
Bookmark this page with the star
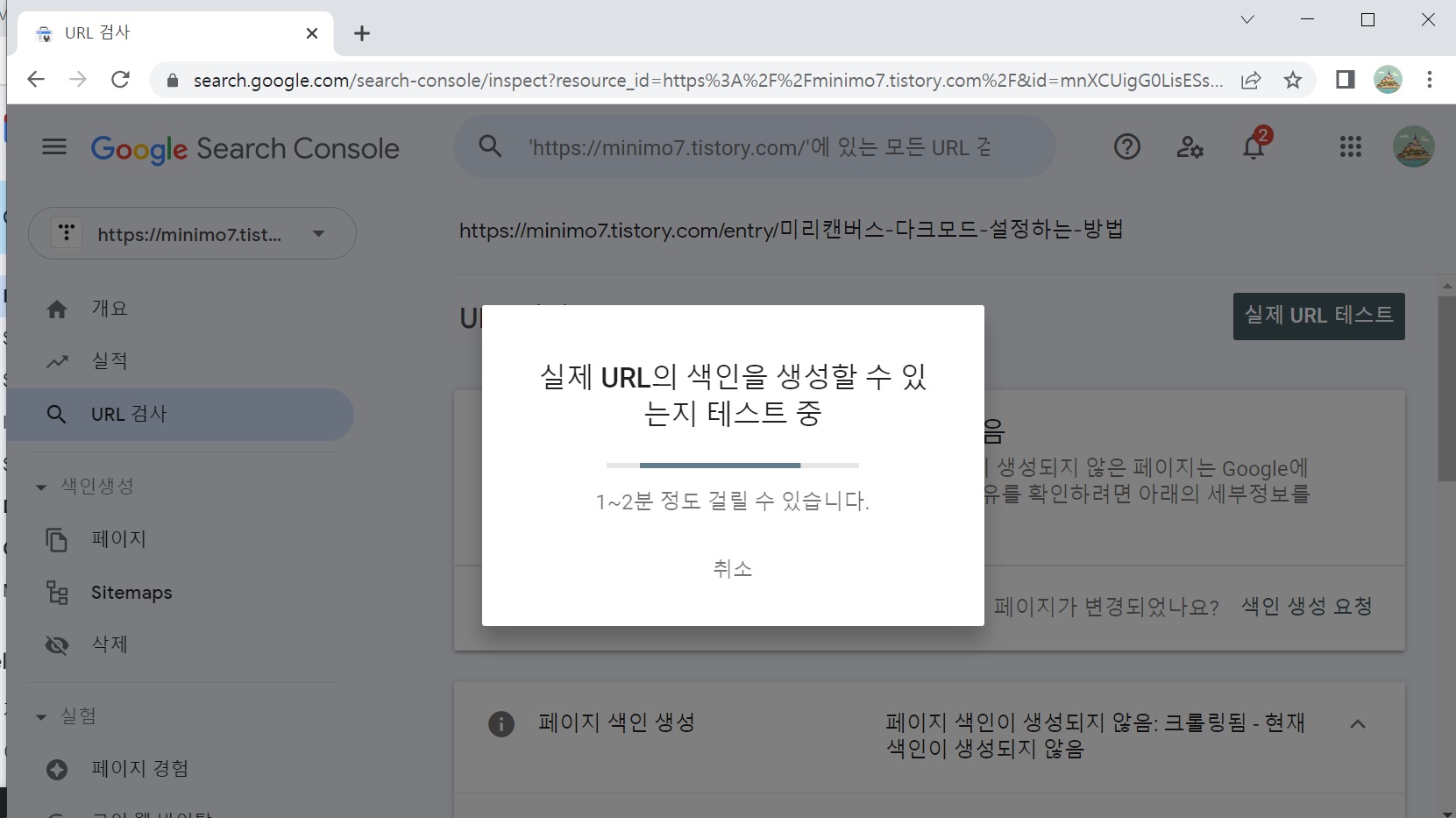(x=1293, y=80)
